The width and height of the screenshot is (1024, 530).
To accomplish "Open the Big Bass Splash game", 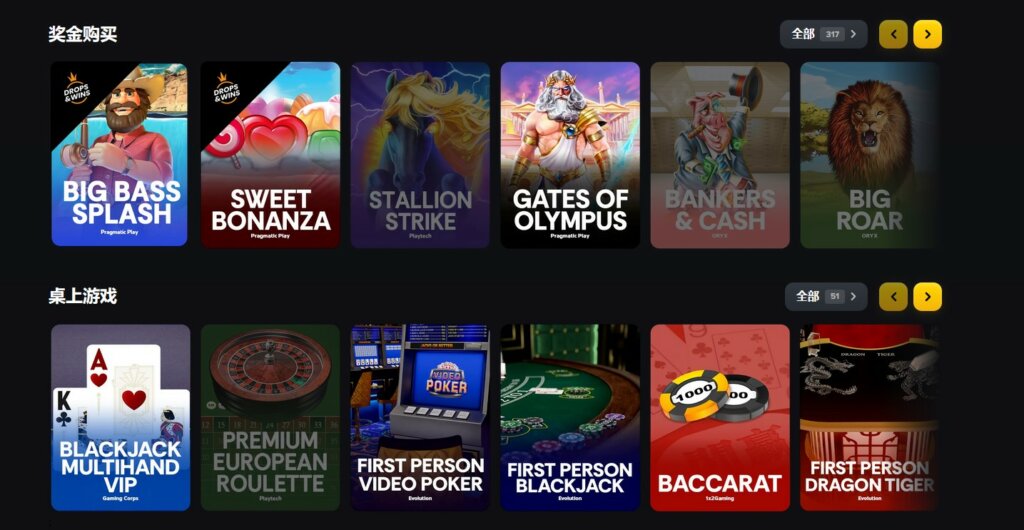I will pos(120,155).
